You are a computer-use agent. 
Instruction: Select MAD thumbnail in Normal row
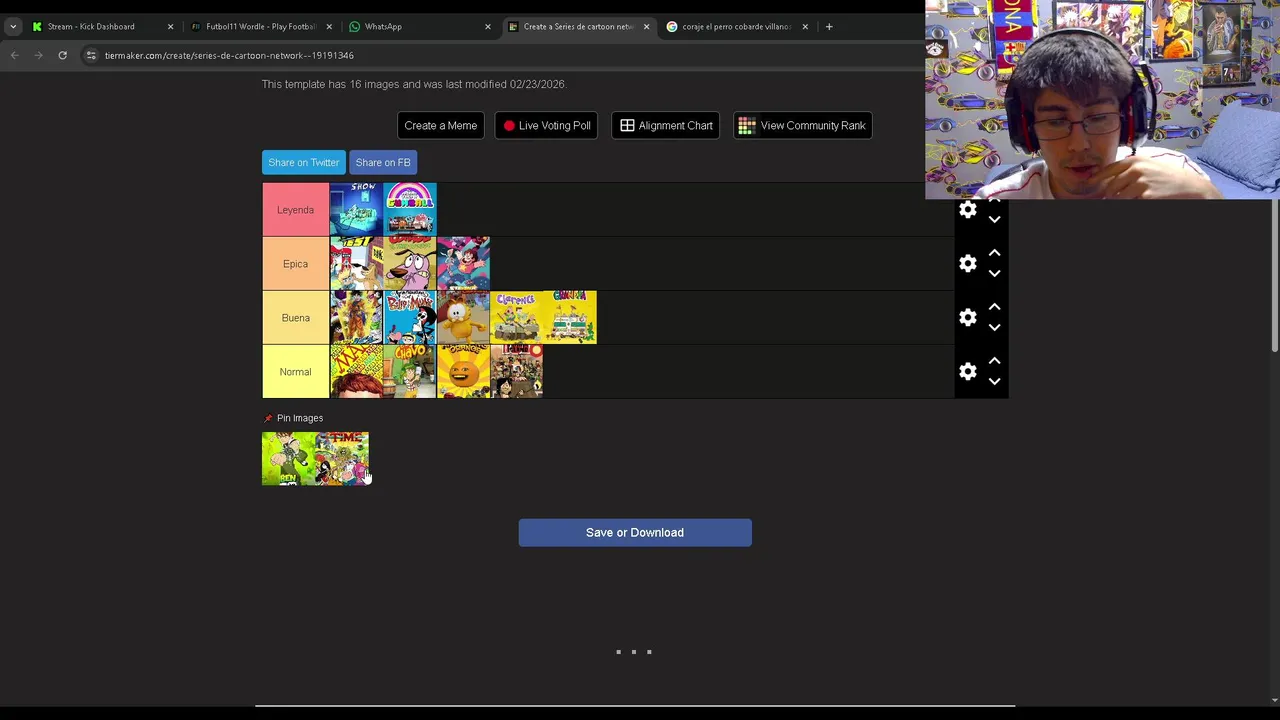tap(356, 371)
